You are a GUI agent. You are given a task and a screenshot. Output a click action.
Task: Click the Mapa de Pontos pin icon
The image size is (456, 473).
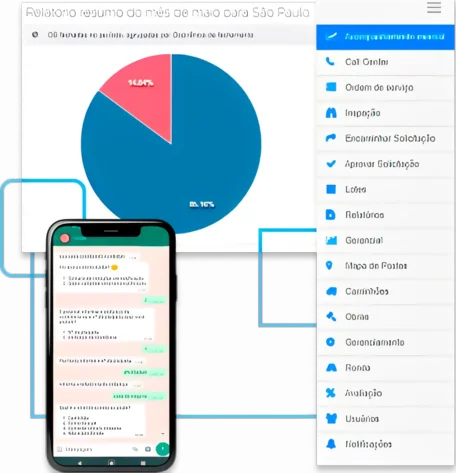329,265
